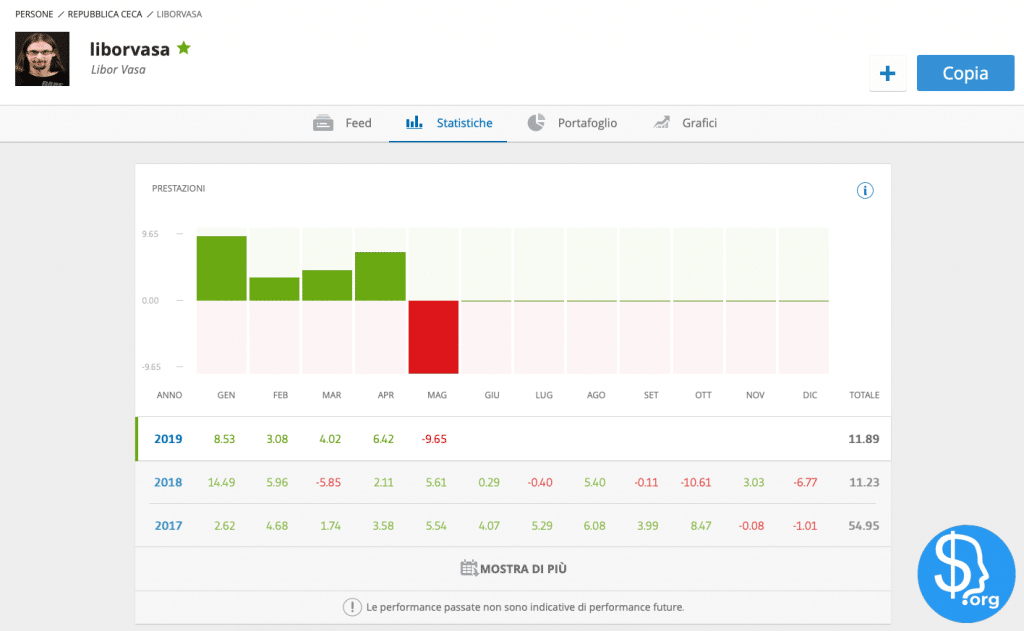Click the MAG month column header
1024x631 pixels.
(x=437, y=395)
